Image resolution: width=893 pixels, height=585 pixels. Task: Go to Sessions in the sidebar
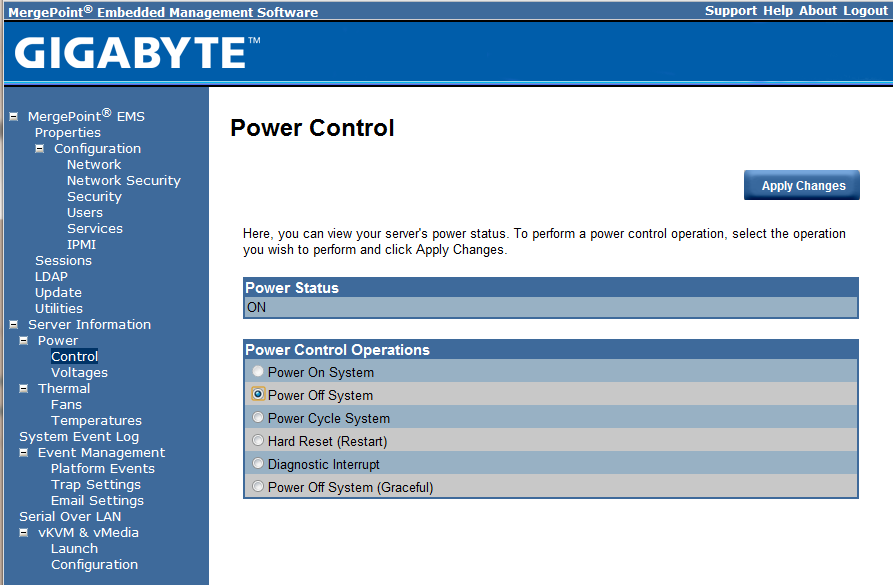[x=63, y=260]
